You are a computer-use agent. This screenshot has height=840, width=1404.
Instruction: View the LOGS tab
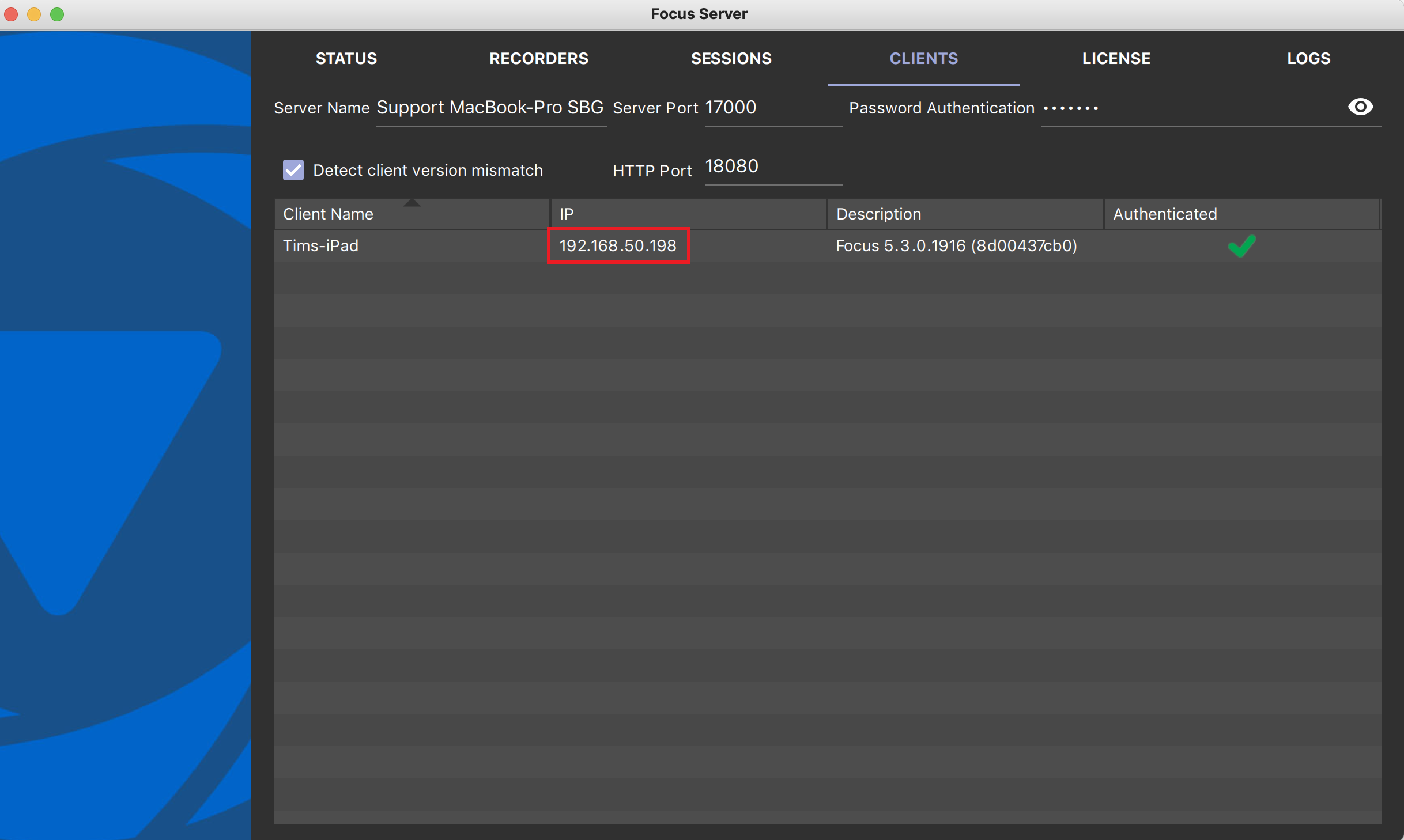[x=1309, y=58]
